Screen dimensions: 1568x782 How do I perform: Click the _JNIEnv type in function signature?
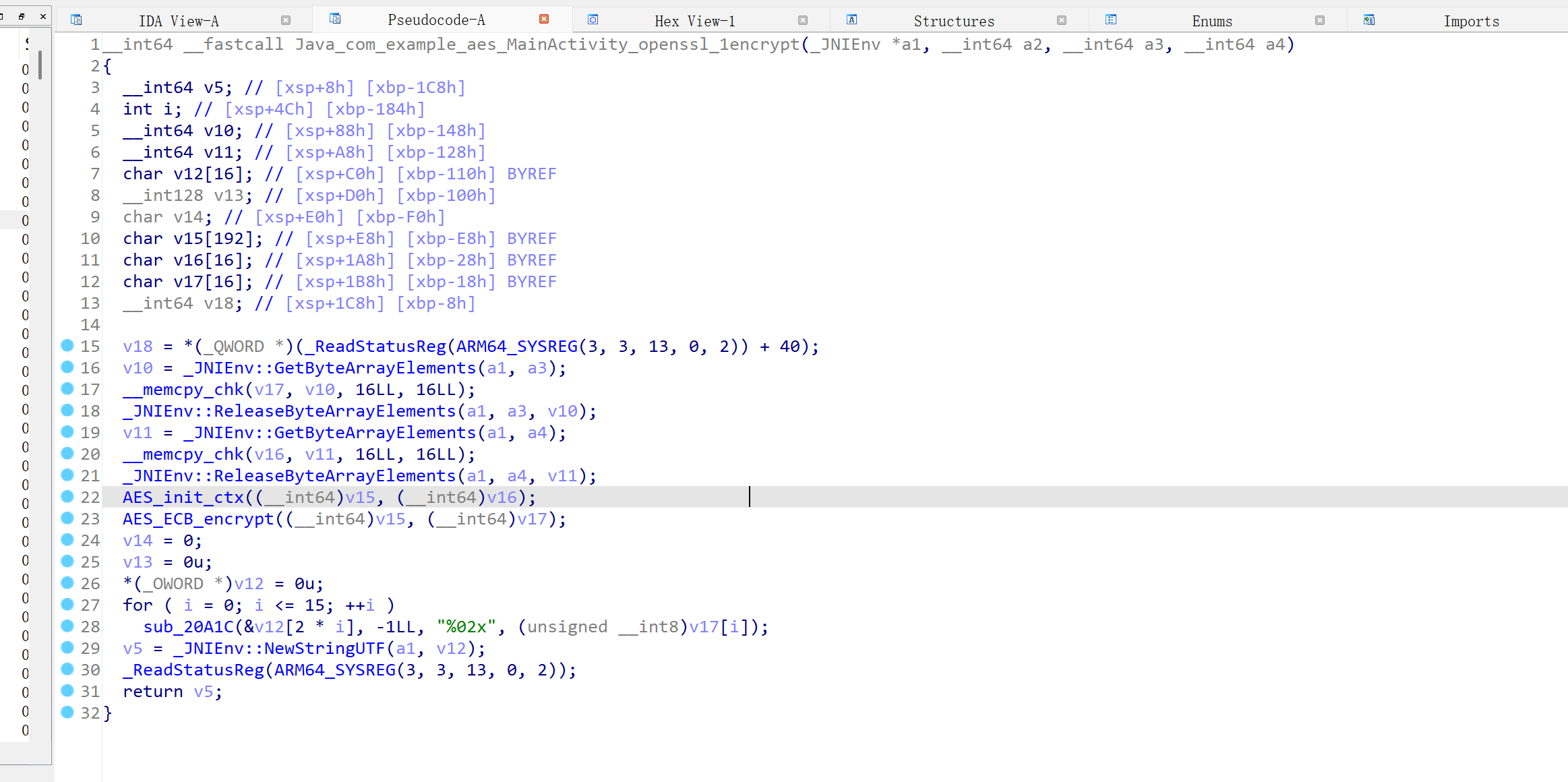point(845,44)
